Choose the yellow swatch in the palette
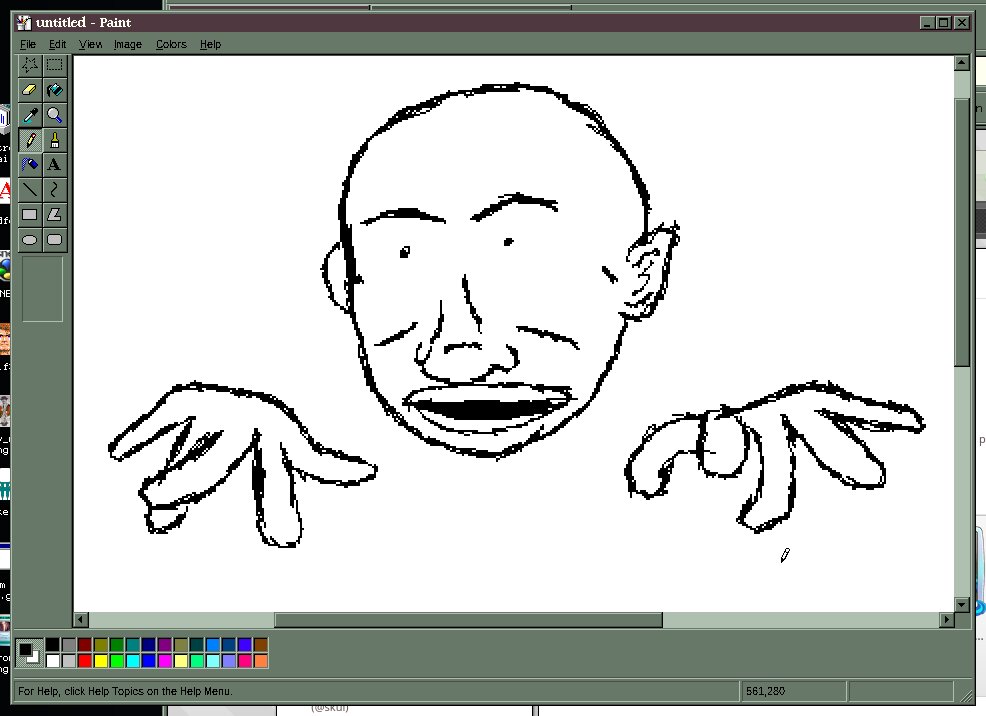Viewport: 986px width, 716px height. pyautogui.click(x=100, y=661)
